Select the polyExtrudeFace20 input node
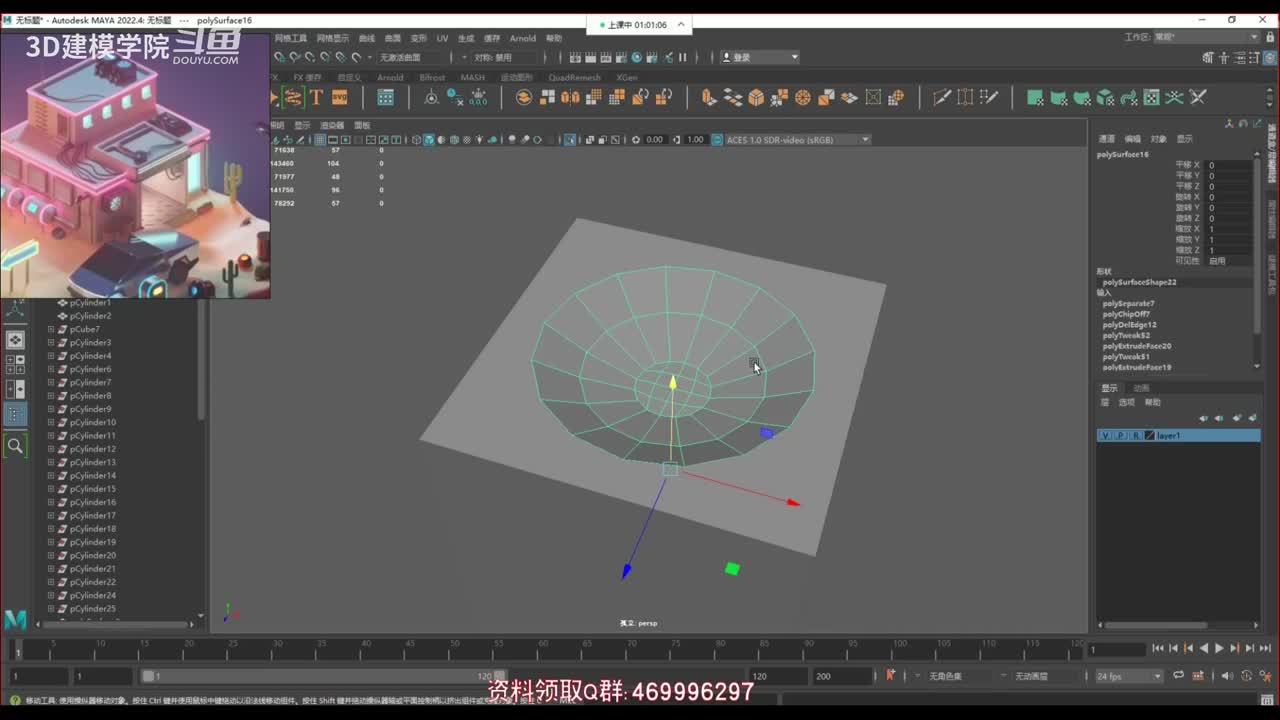1280x720 pixels. tap(1137, 346)
